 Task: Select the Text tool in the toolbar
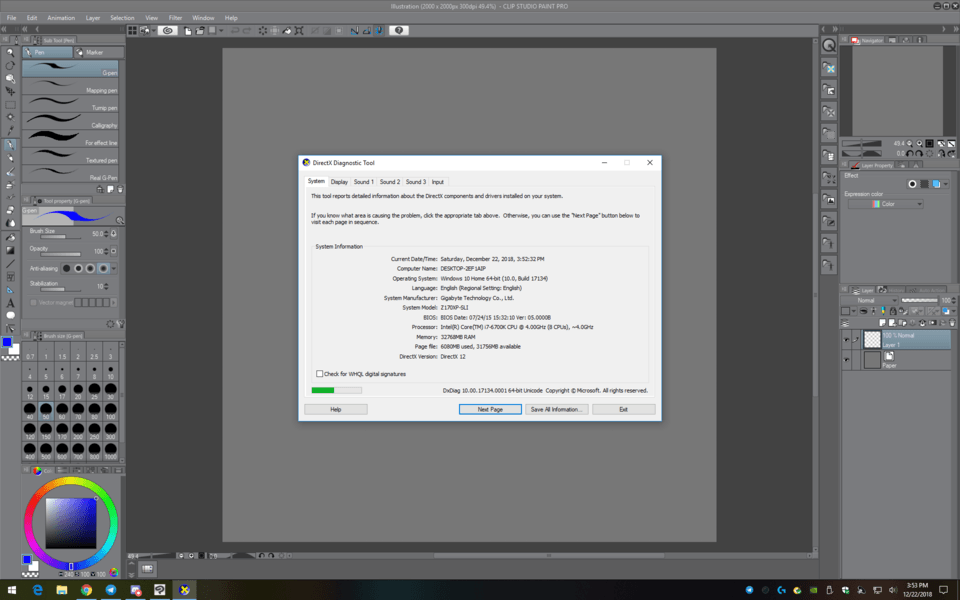click(8, 300)
